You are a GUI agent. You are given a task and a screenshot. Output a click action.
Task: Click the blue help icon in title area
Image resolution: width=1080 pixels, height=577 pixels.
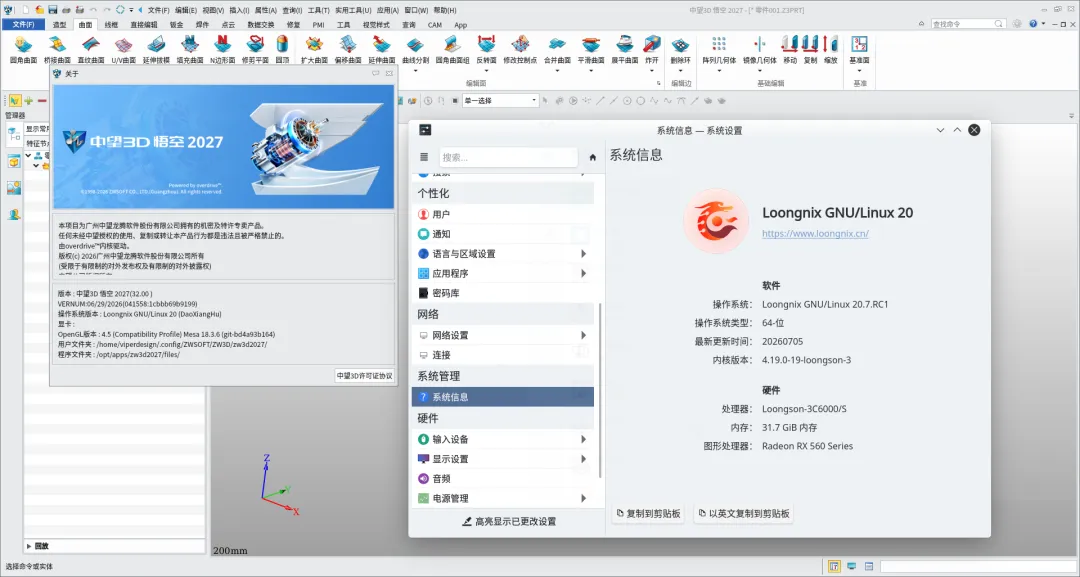tap(1032, 23)
